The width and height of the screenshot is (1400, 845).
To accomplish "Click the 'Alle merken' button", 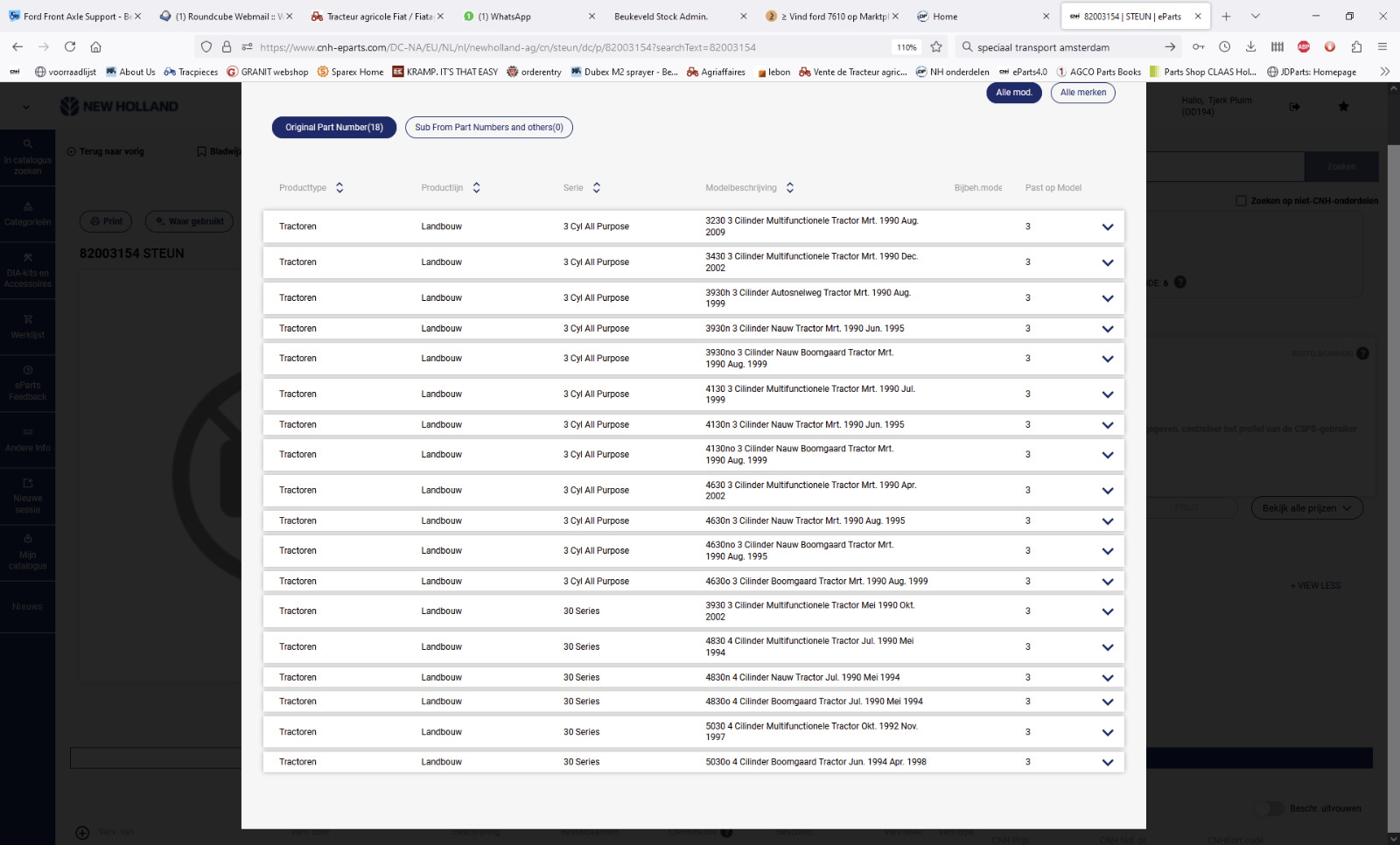I will point(1082,93).
